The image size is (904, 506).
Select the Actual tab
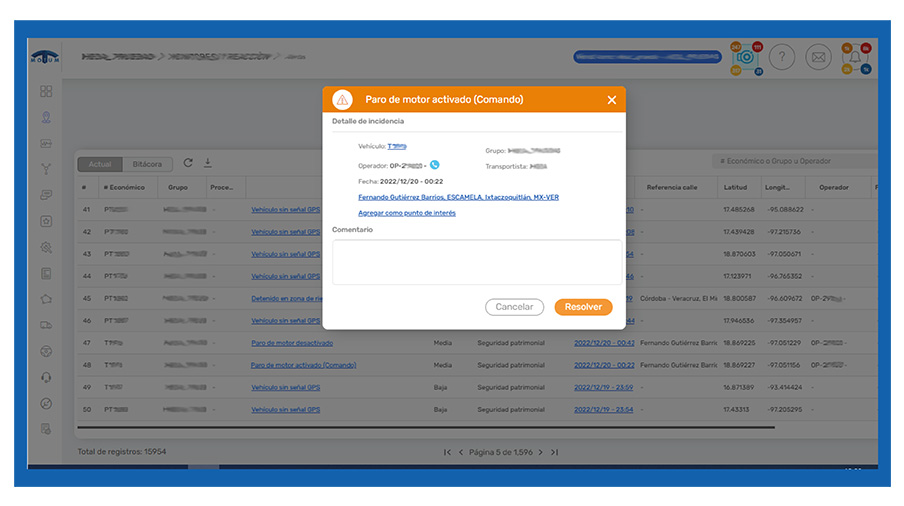click(x=100, y=163)
